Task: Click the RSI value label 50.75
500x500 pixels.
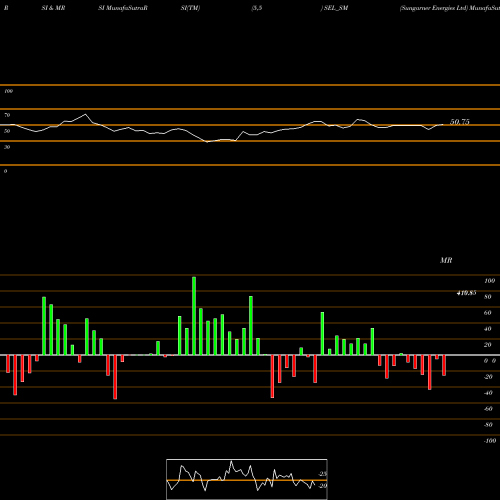Action: [x=460, y=122]
